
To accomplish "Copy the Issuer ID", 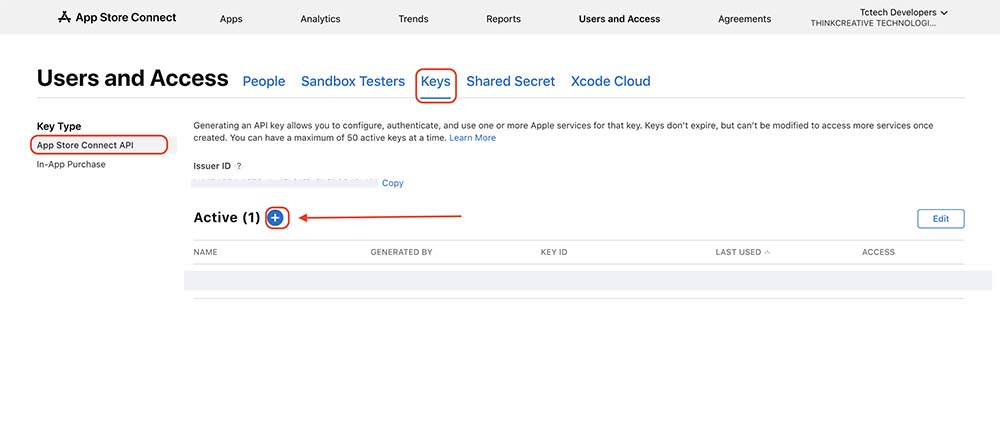I will 393,183.
